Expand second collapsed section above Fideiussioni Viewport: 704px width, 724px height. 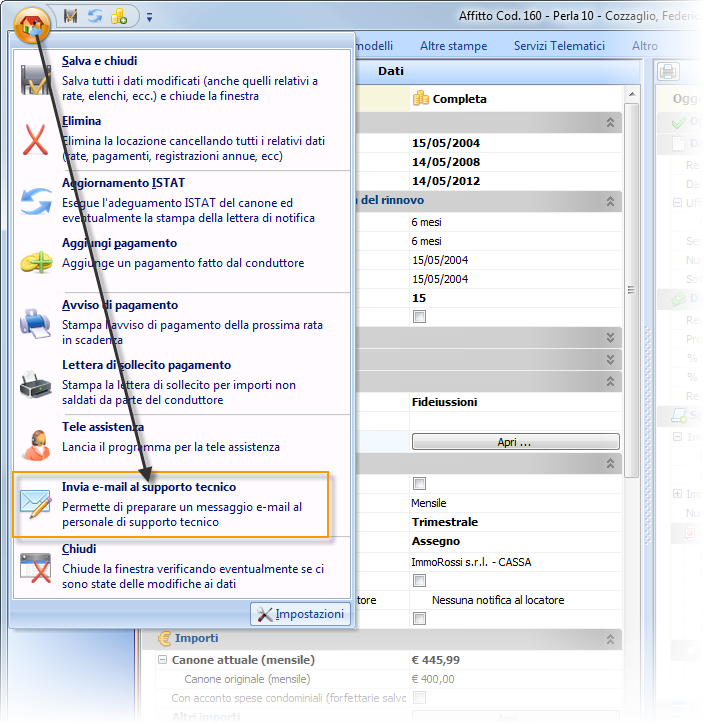(x=610, y=360)
